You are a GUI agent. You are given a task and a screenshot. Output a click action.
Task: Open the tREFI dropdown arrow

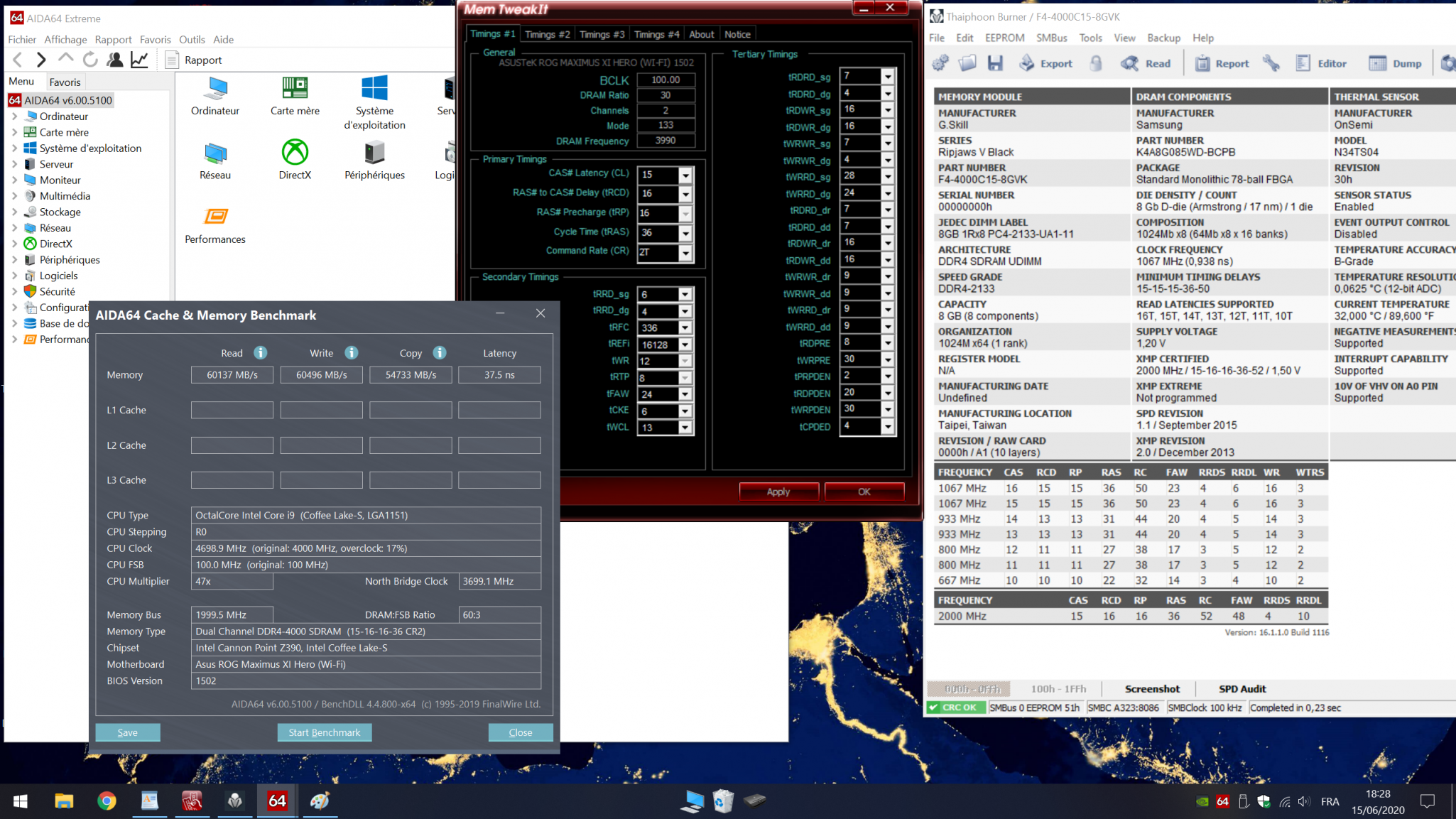coord(685,345)
